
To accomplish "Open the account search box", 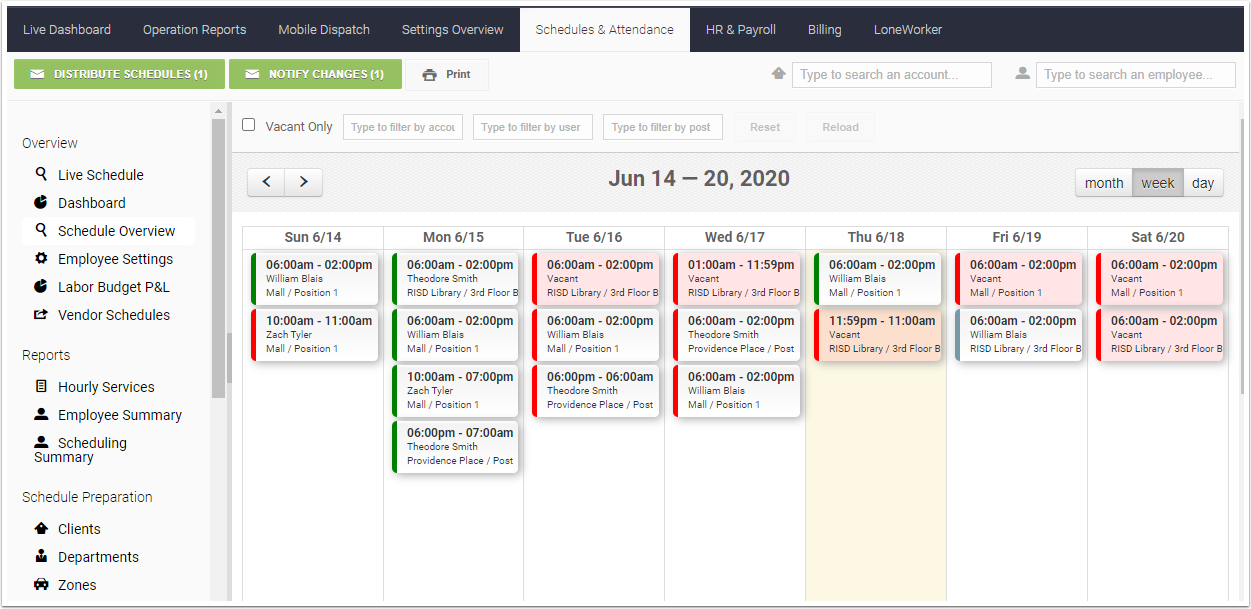I will tap(892, 75).
